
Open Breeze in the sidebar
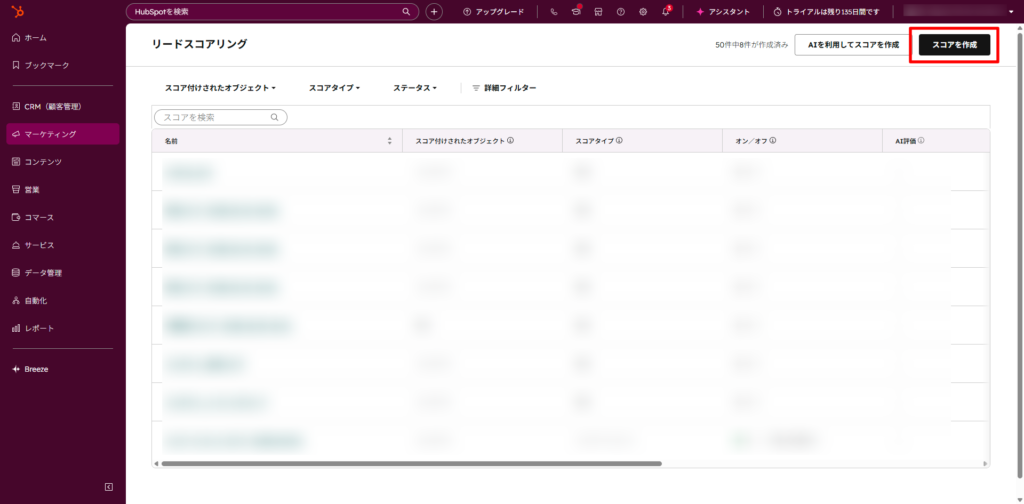30,369
